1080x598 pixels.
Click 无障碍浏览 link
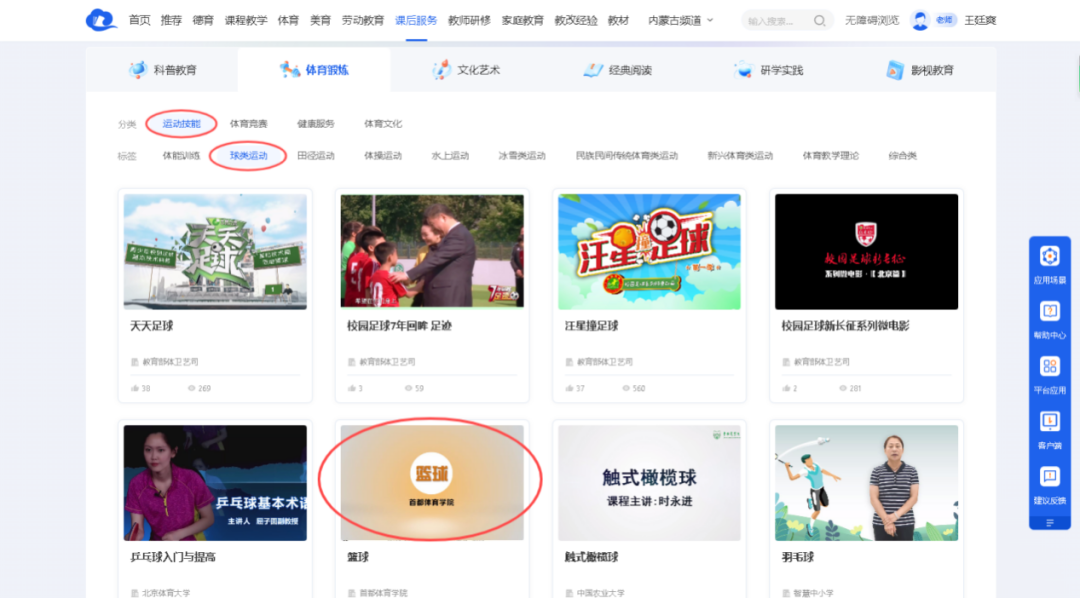click(872, 21)
